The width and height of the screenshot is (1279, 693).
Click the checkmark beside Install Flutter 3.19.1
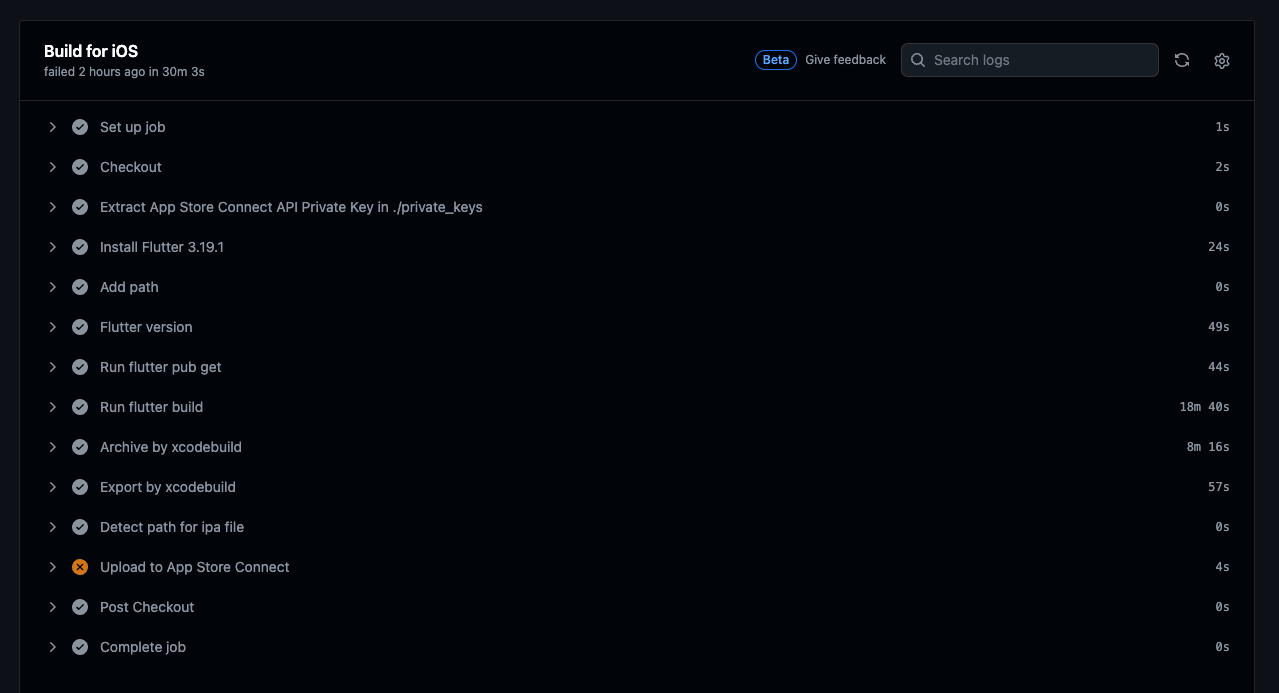click(x=80, y=247)
